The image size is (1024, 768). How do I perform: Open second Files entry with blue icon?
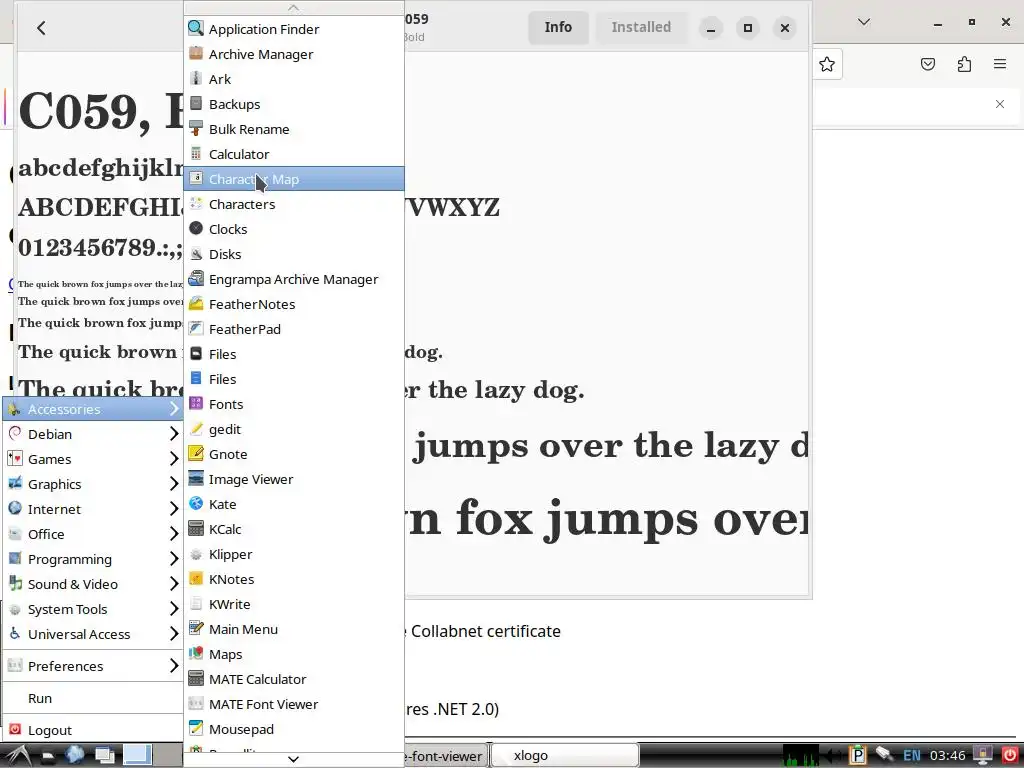click(294, 379)
